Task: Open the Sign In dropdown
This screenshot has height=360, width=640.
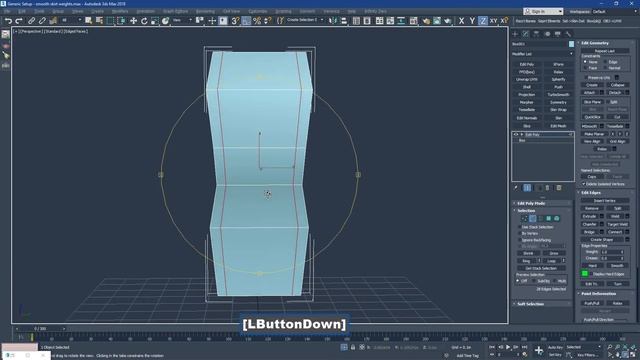Action: click(x=543, y=11)
